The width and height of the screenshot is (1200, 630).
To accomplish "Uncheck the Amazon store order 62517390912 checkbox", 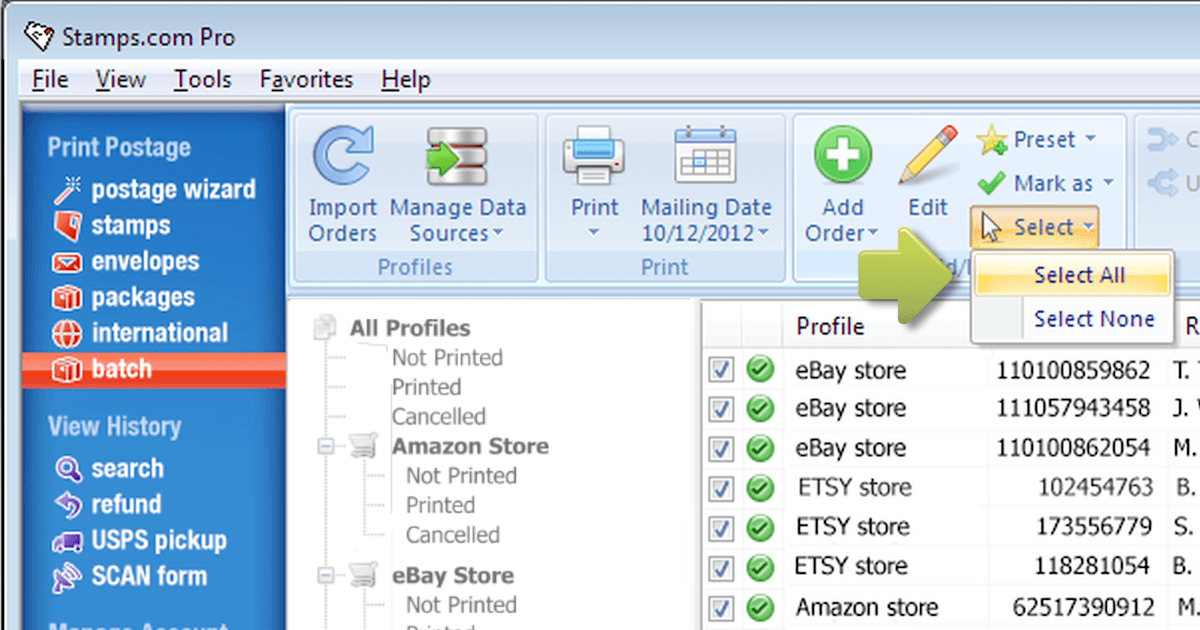I will point(721,607).
